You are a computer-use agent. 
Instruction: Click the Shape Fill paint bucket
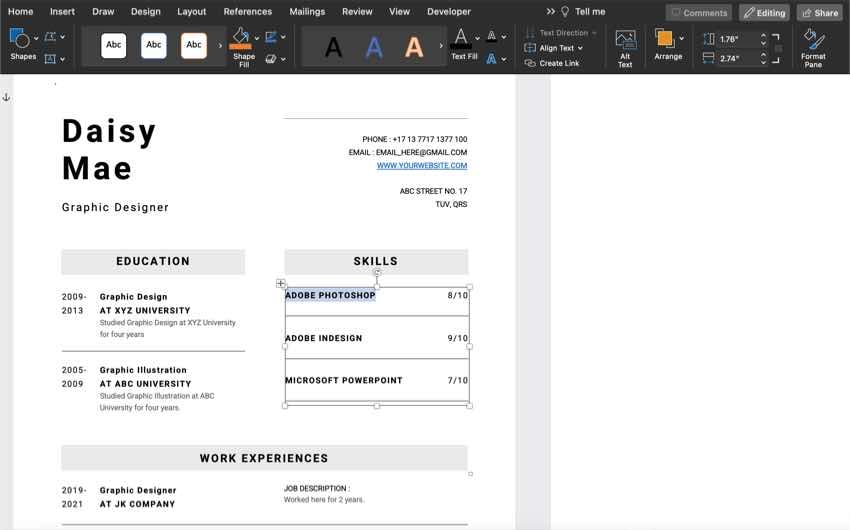click(x=240, y=35)
